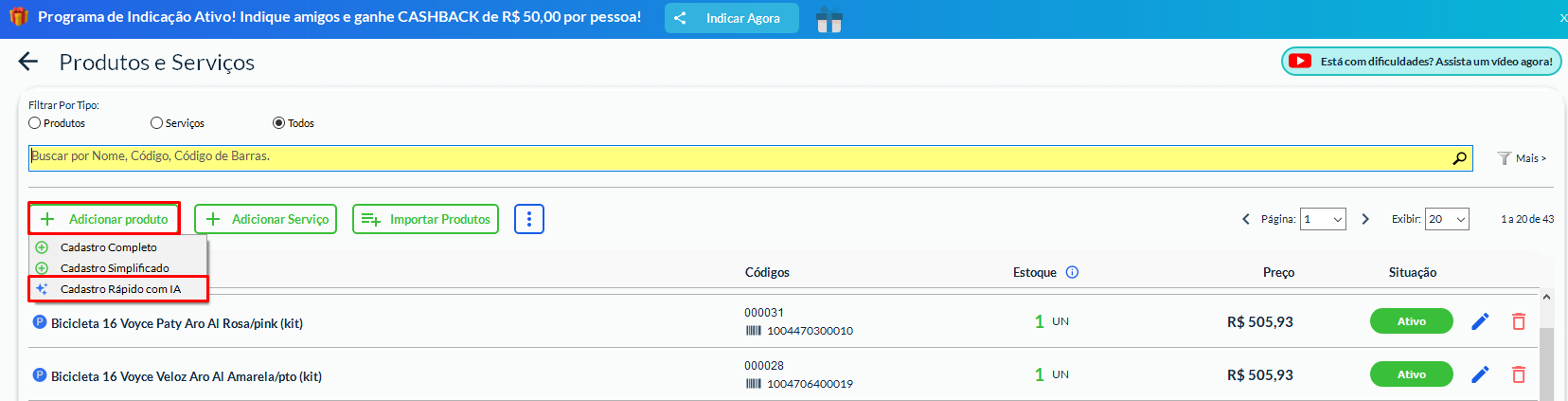
Task: Go to previous page arrow
Action: click(1245, 219)
